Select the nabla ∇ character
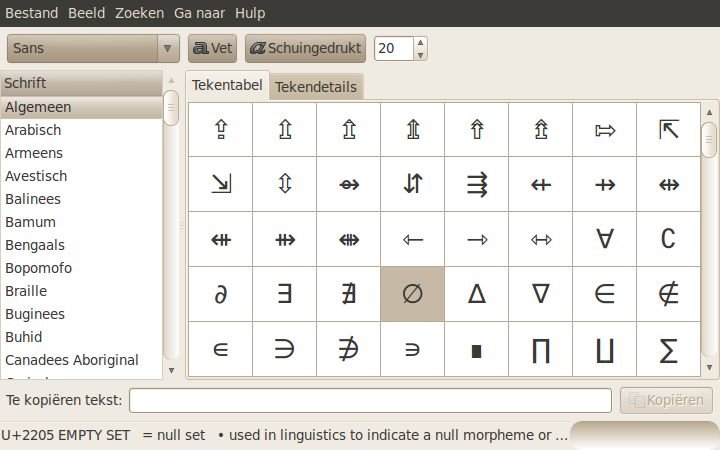 pyautogui.click(x=540, y=294)
